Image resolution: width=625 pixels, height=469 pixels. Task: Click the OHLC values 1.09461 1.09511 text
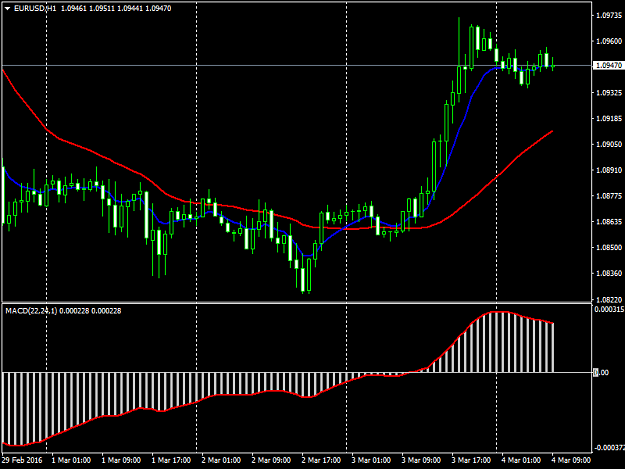88,8
